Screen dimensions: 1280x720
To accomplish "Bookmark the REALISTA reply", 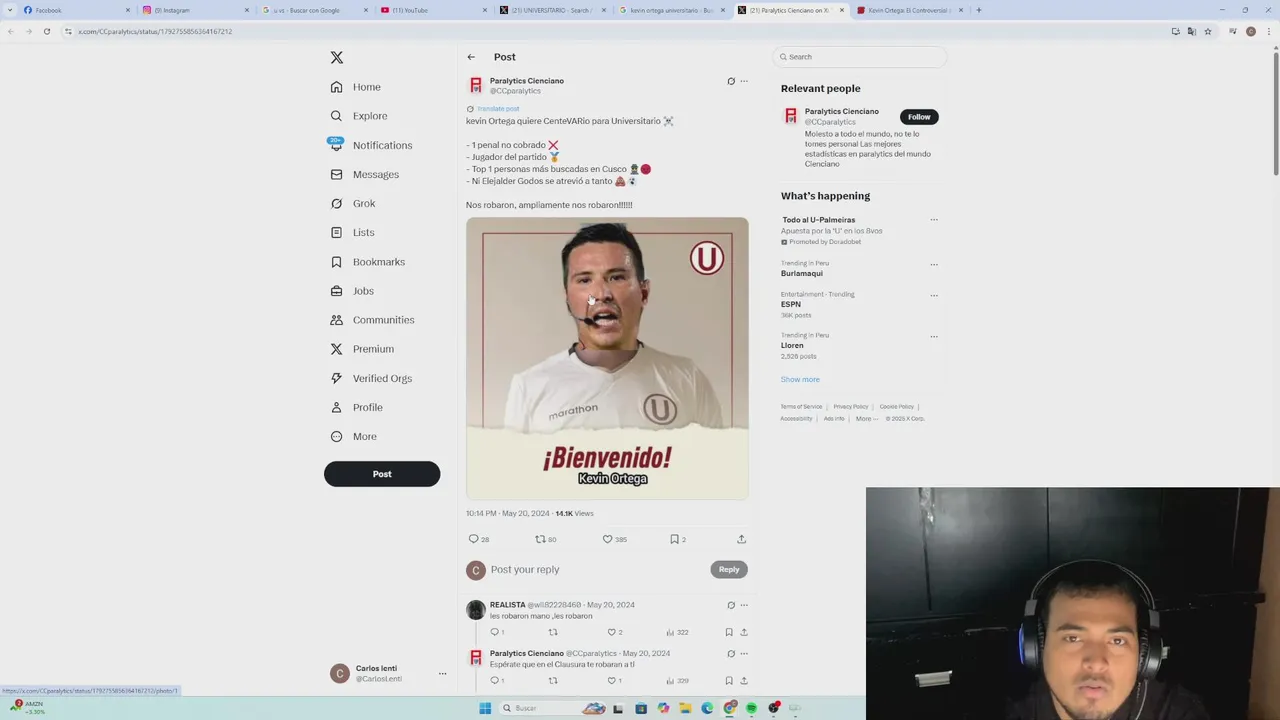I will click(729, 632).
